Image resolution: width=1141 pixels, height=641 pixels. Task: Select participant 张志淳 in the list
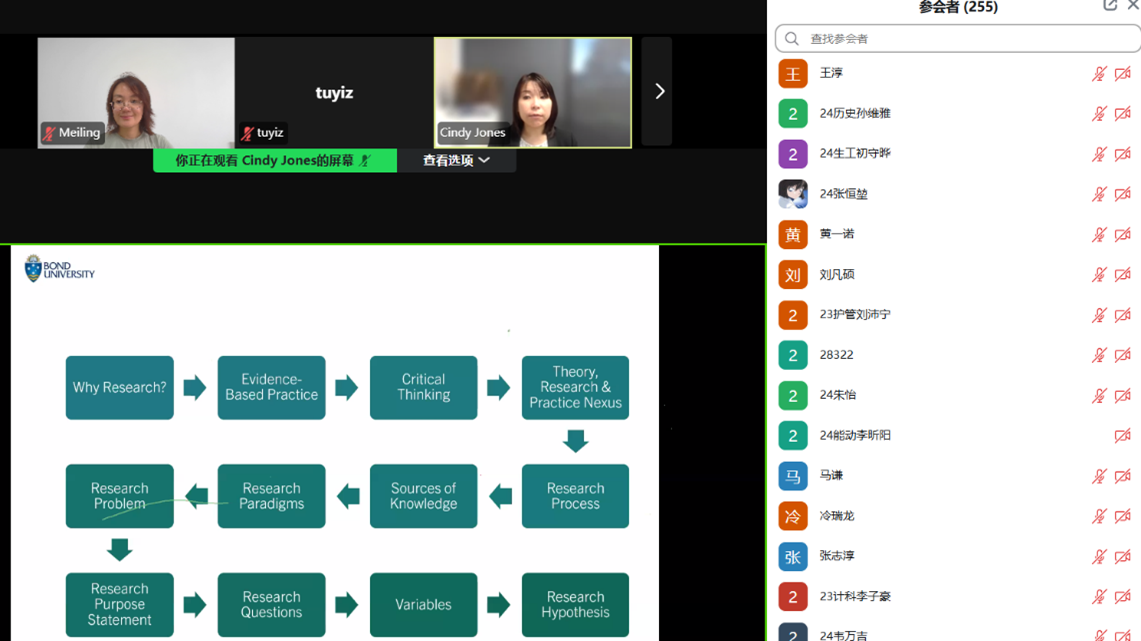tap(837, 556)
